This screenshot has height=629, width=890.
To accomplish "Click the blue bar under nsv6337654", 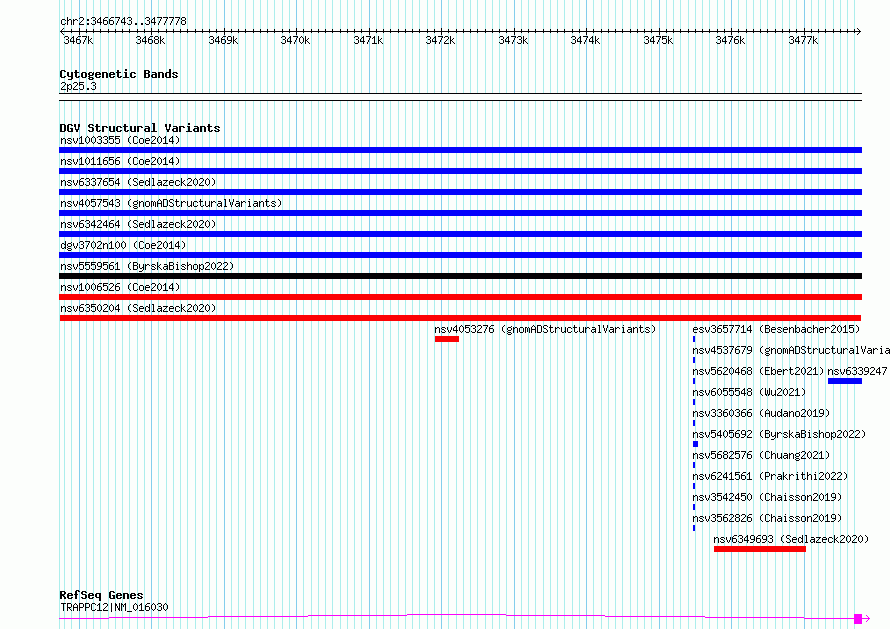I will click(460, 192).
